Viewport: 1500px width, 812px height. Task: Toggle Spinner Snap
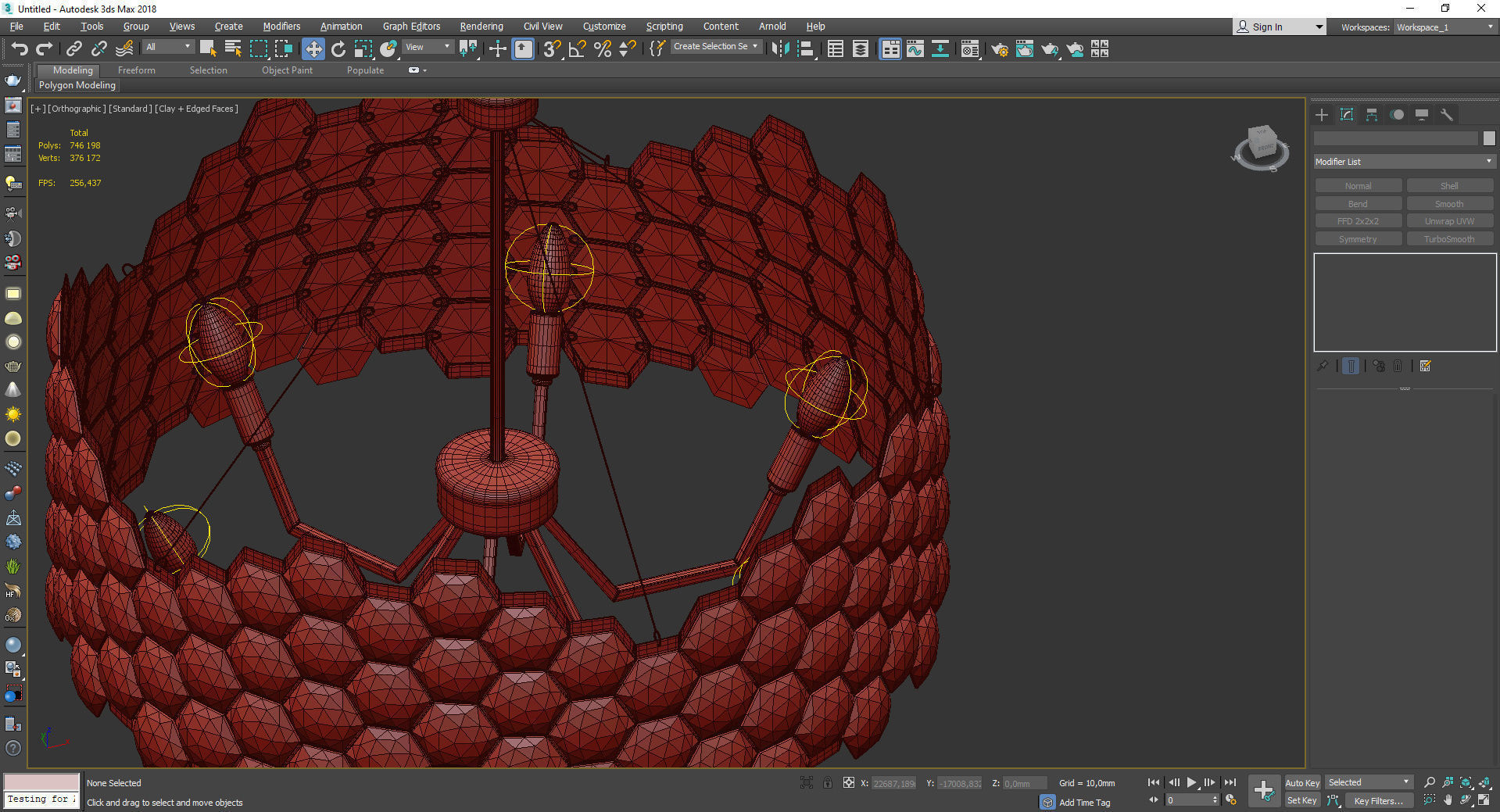[x=628, y=49]
